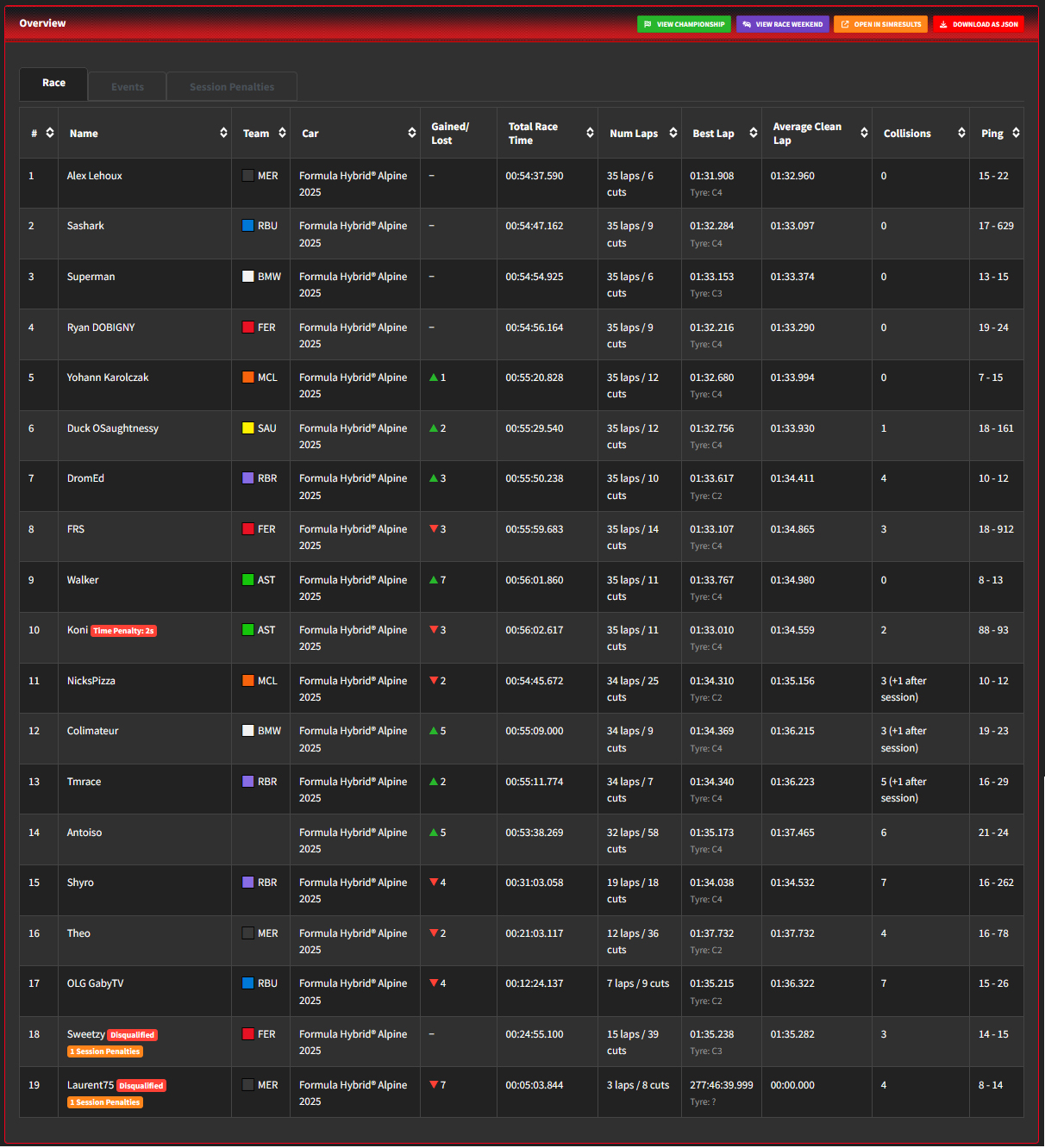This screenshot has width=1045, height=1148.
Task: Toggle sorting on Num Laps column
Action: (673, 133)
